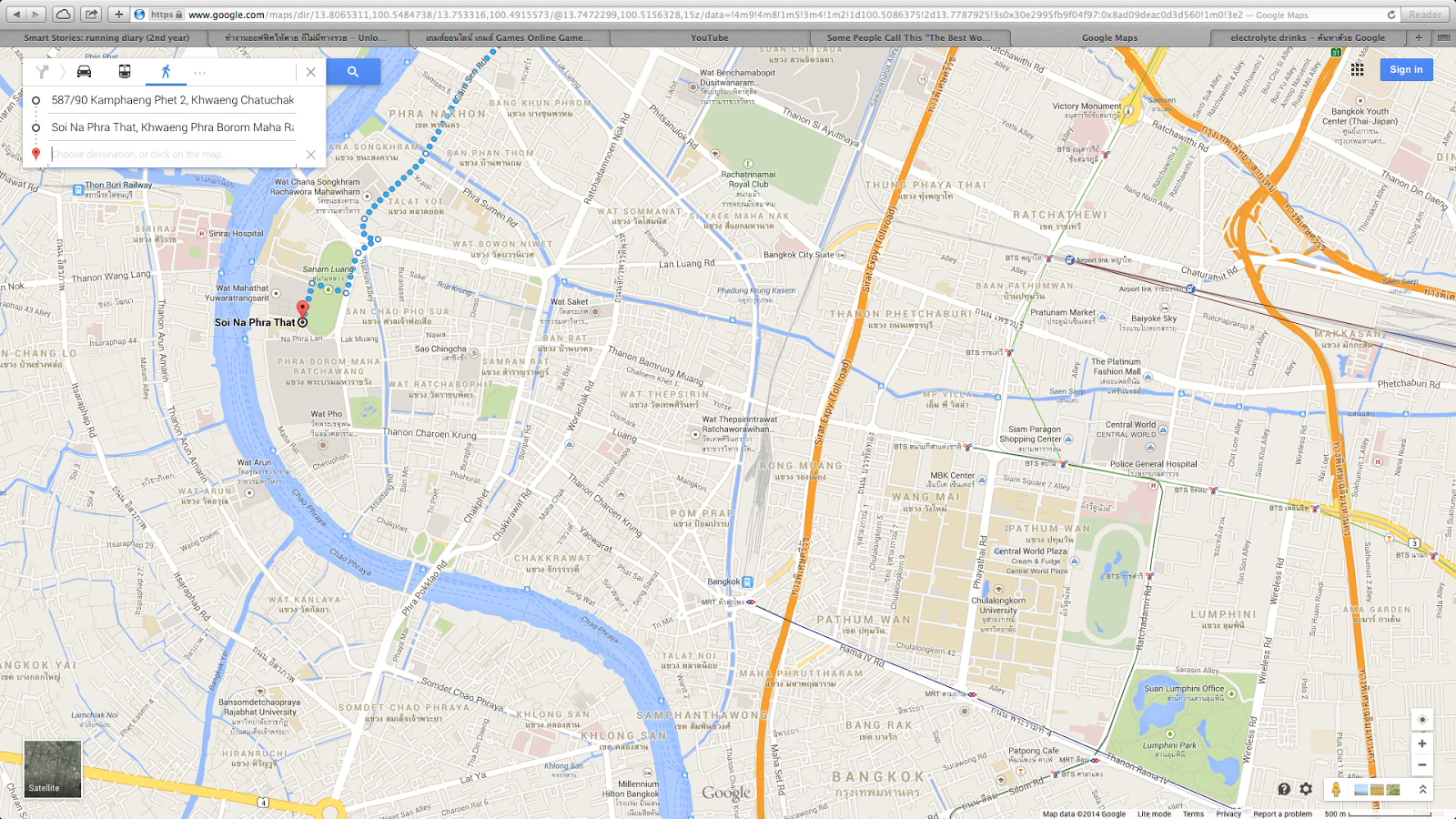This screenshot has width=1456, height=819.
Task: Open the directions search magnifier
Action: point(353,71)
